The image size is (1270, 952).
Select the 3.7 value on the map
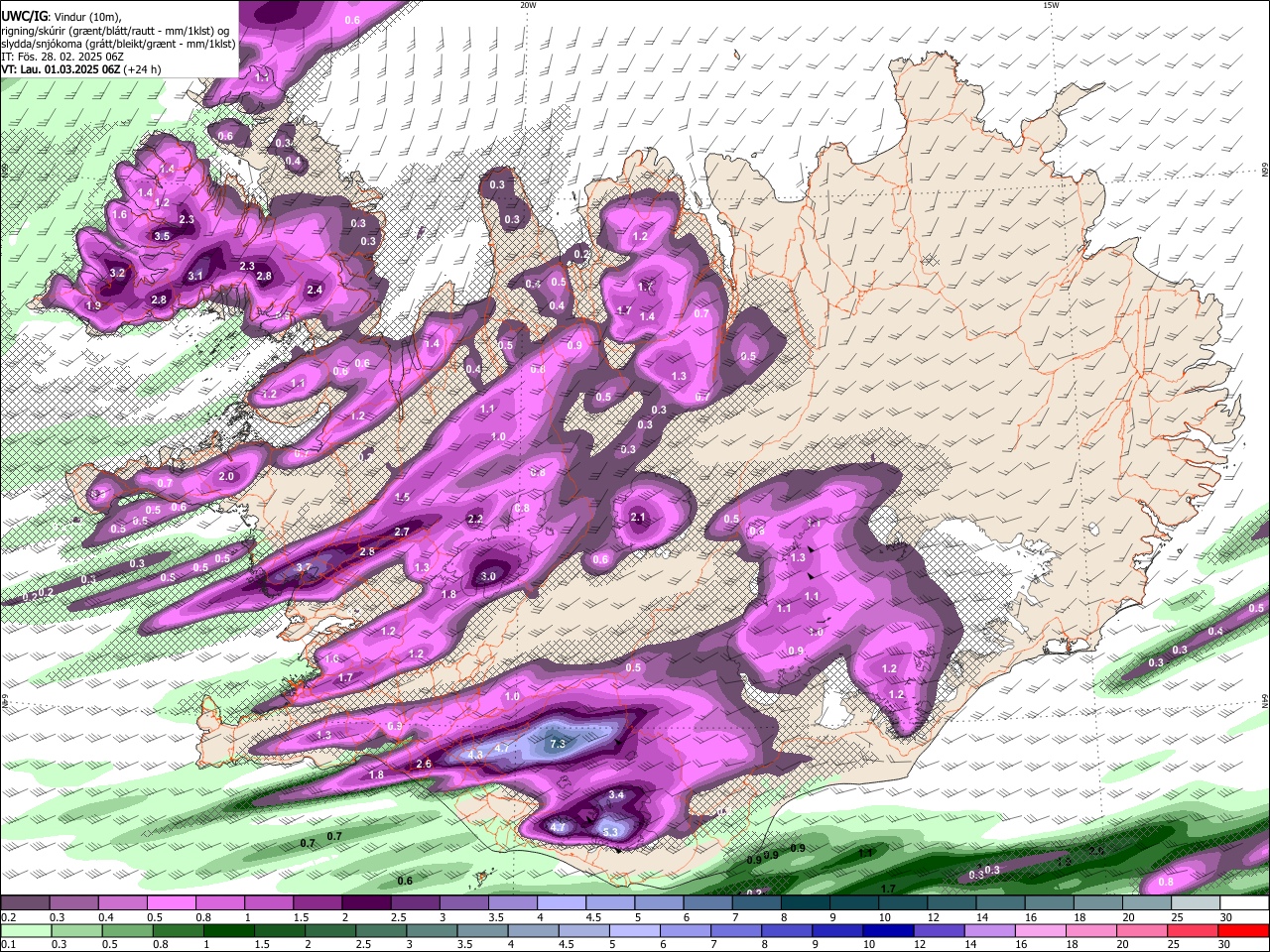[305, 567]
